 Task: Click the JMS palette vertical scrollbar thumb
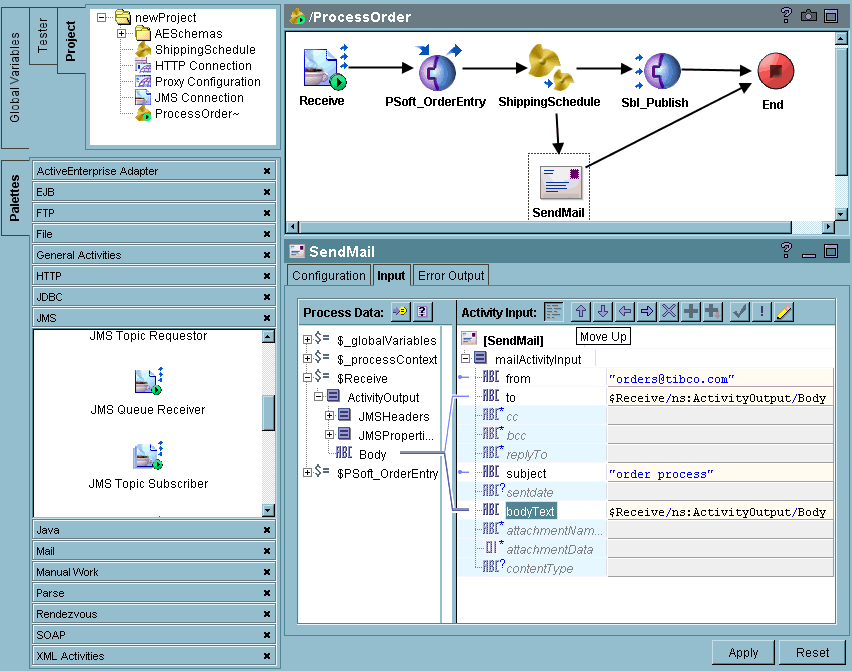point(268,413)
